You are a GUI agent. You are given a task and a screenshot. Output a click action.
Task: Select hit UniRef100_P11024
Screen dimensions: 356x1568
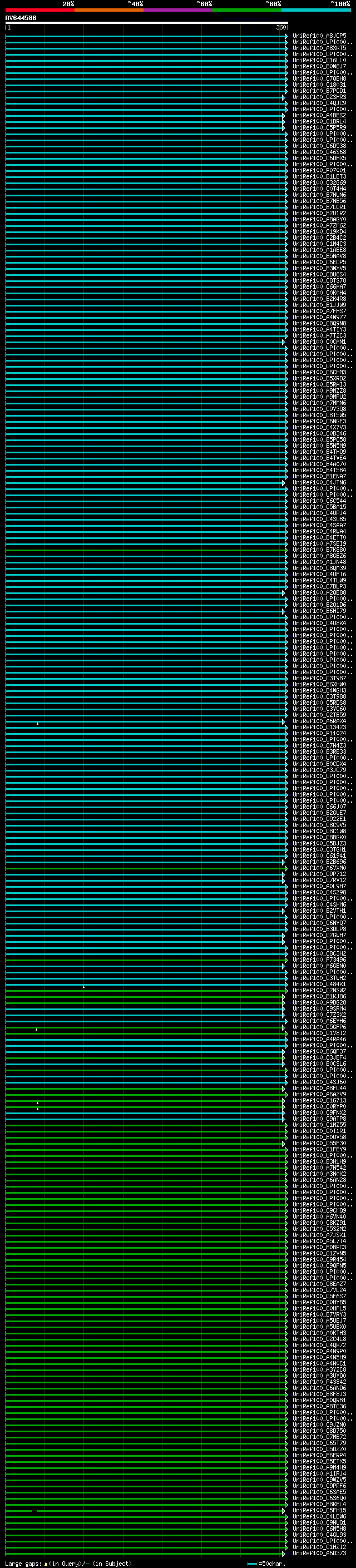[x=319, y=734]
